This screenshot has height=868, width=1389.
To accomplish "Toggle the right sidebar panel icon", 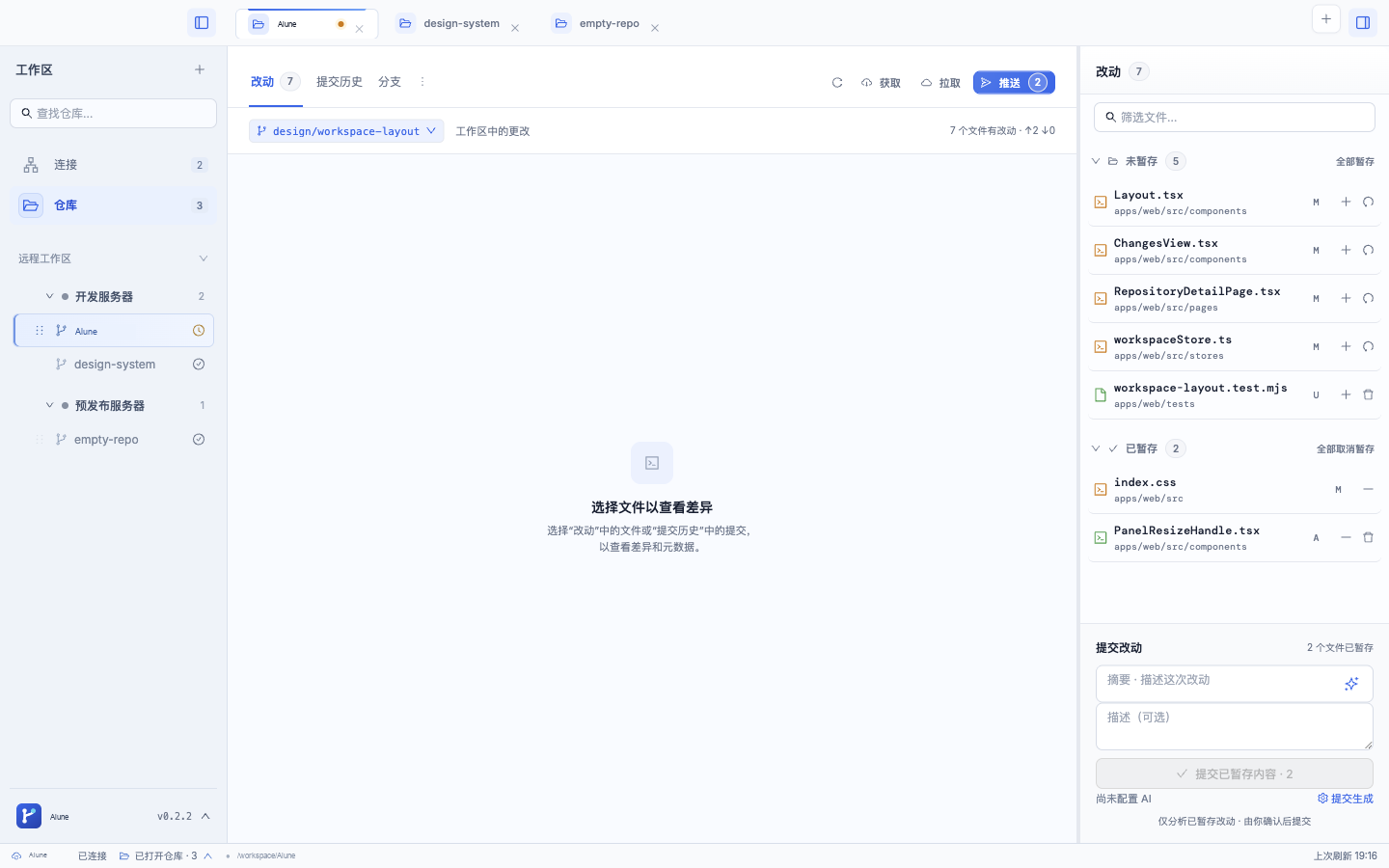I will coord(1363,22).
